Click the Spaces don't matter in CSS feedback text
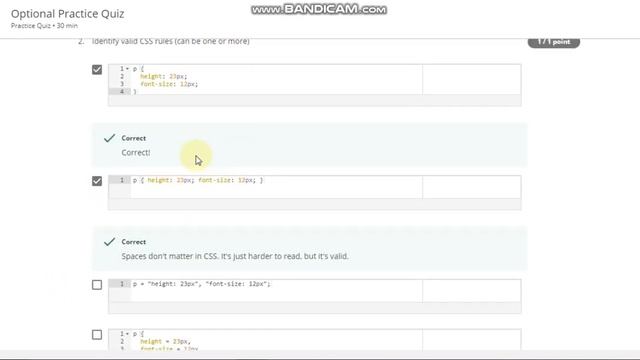 click(x=235, y=256)
